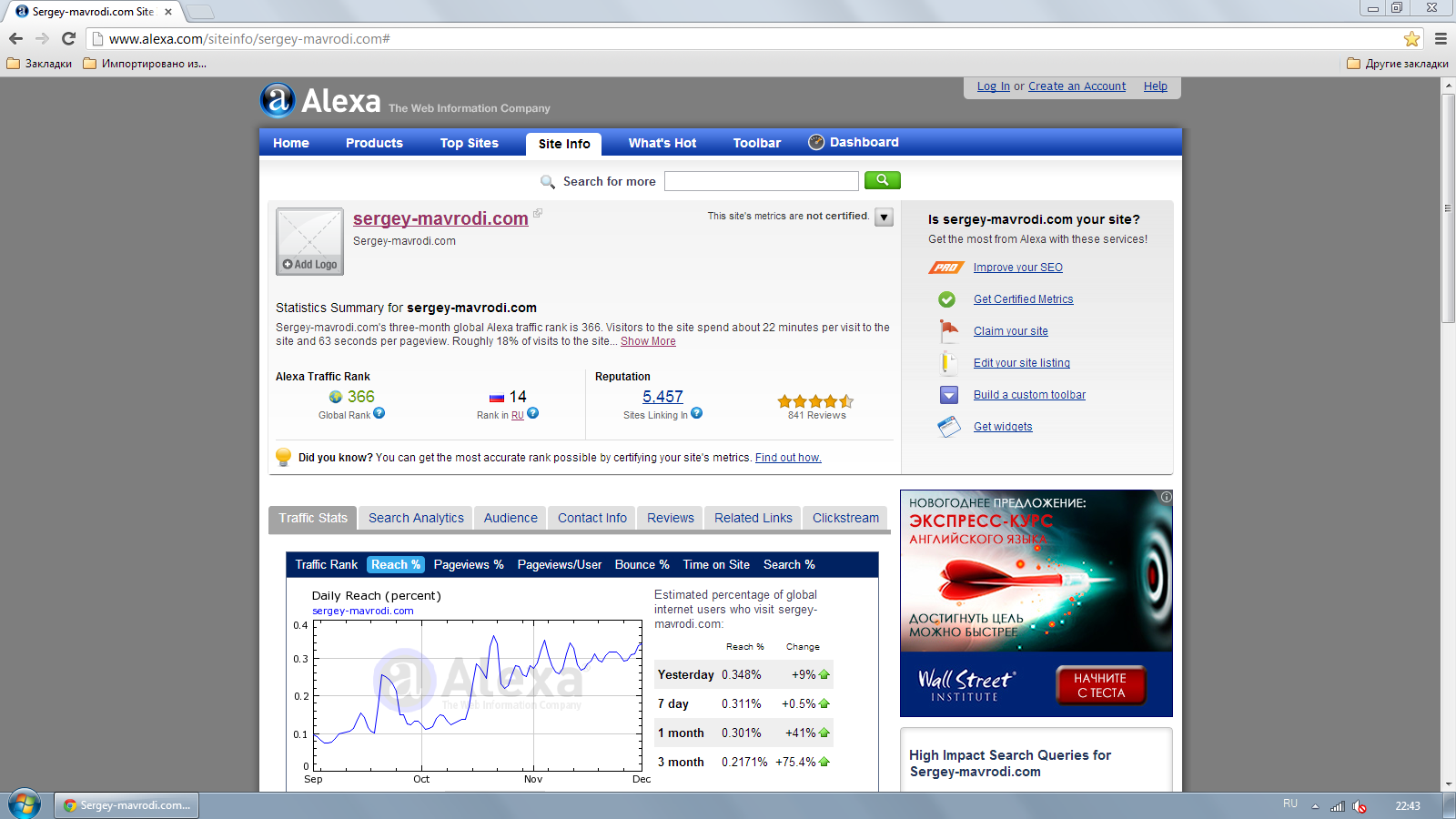Click Create an Account link

pyautogui.click(x=1077, y=86)
